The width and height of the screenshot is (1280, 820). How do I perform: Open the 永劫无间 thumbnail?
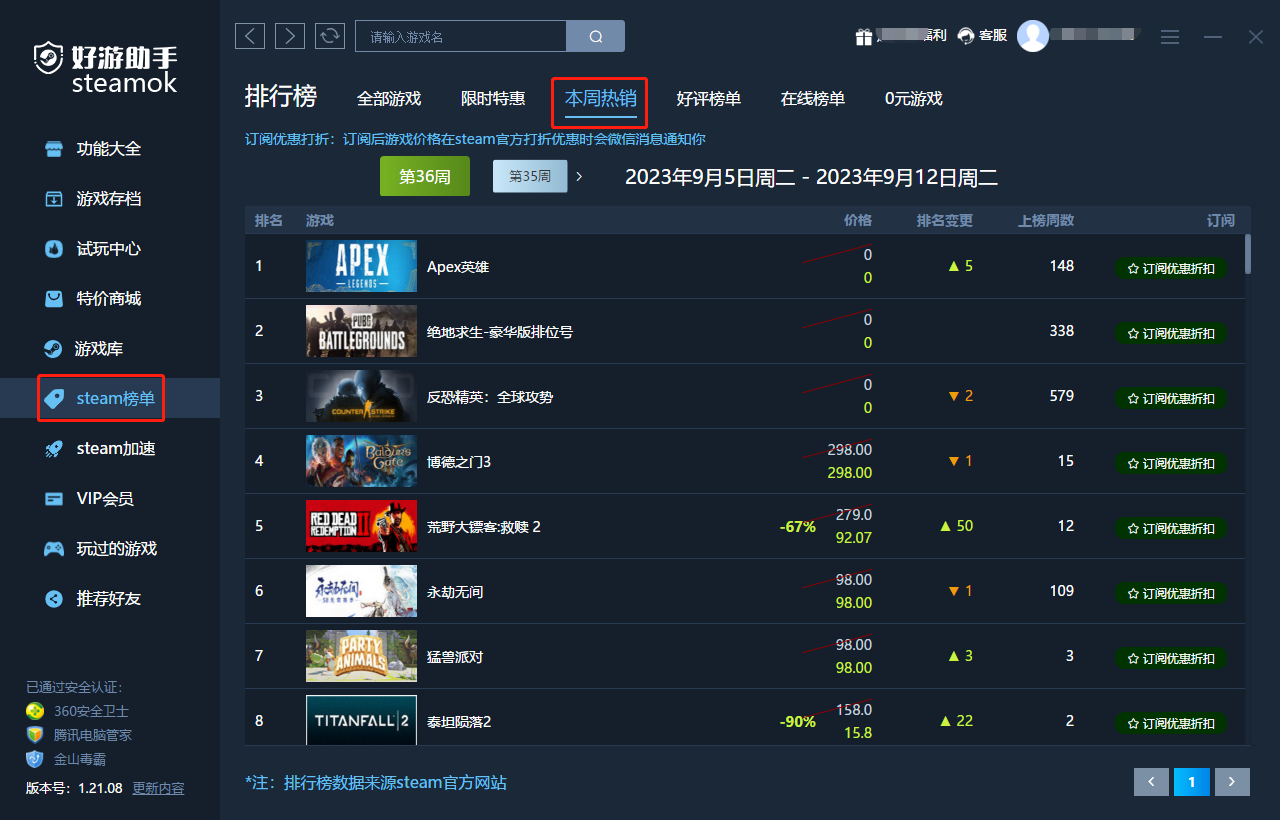point(361,591)
